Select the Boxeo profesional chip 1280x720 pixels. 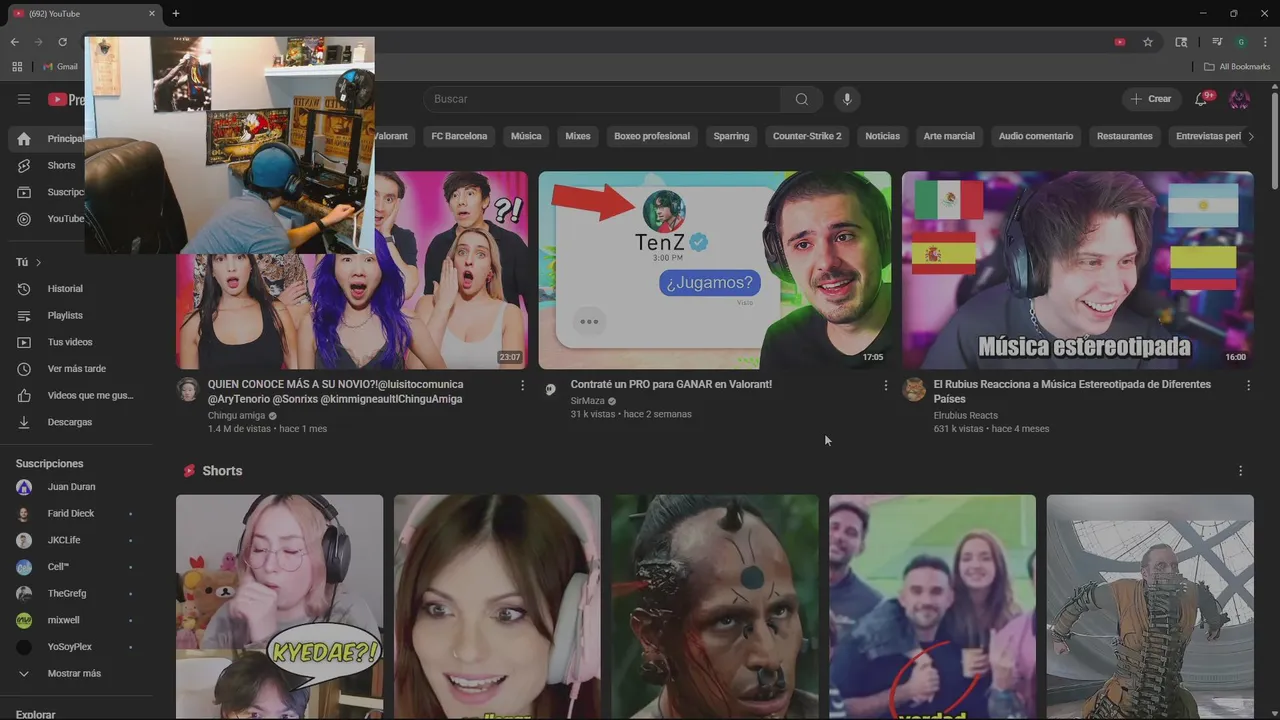point(652,136)
